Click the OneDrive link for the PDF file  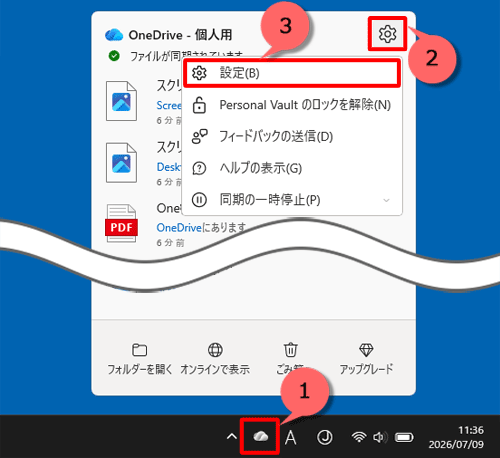pos(179,228)
